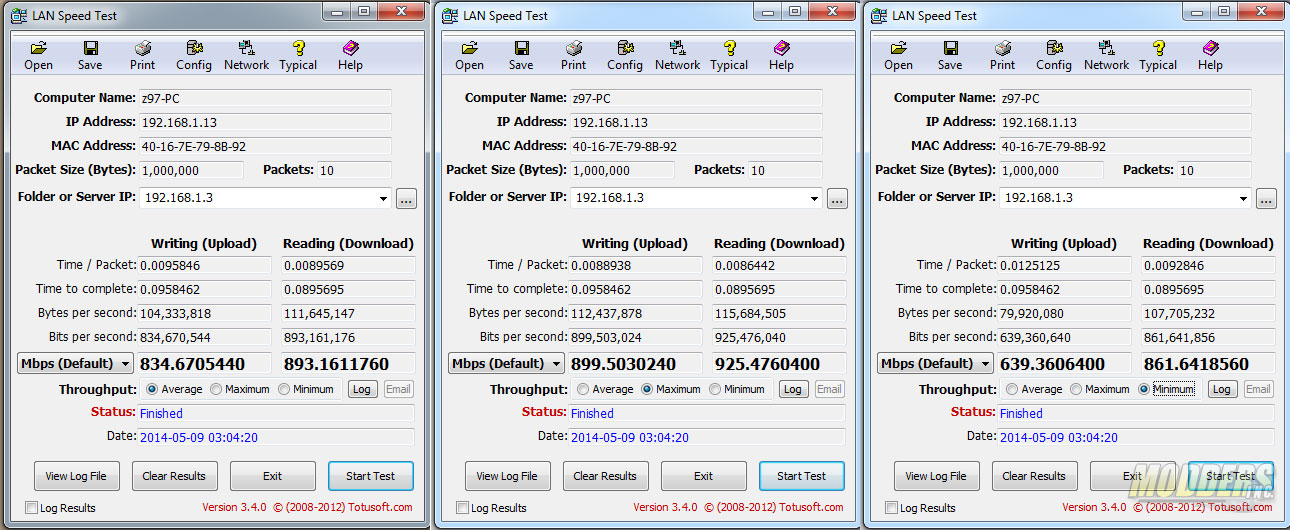Click Exit button in left window
Image resolution: width=1290 pixels, height=530 pixels.
pyautogui.click(x=272, y=476)
